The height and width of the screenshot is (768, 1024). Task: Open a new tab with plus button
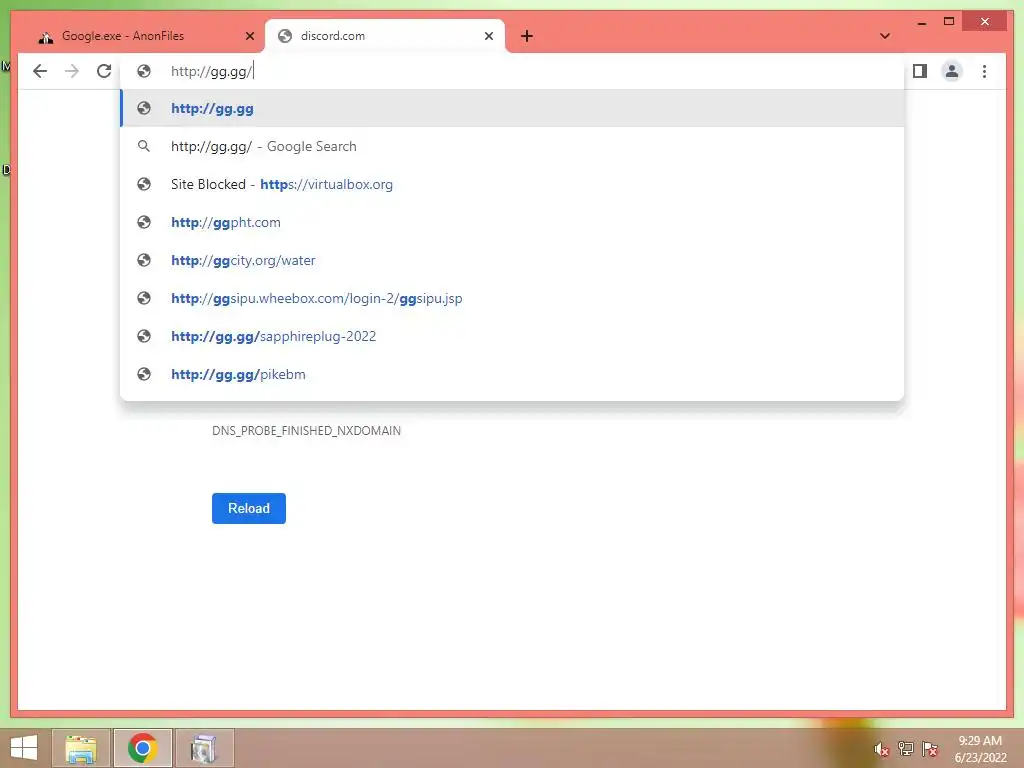tap(527, 36)
